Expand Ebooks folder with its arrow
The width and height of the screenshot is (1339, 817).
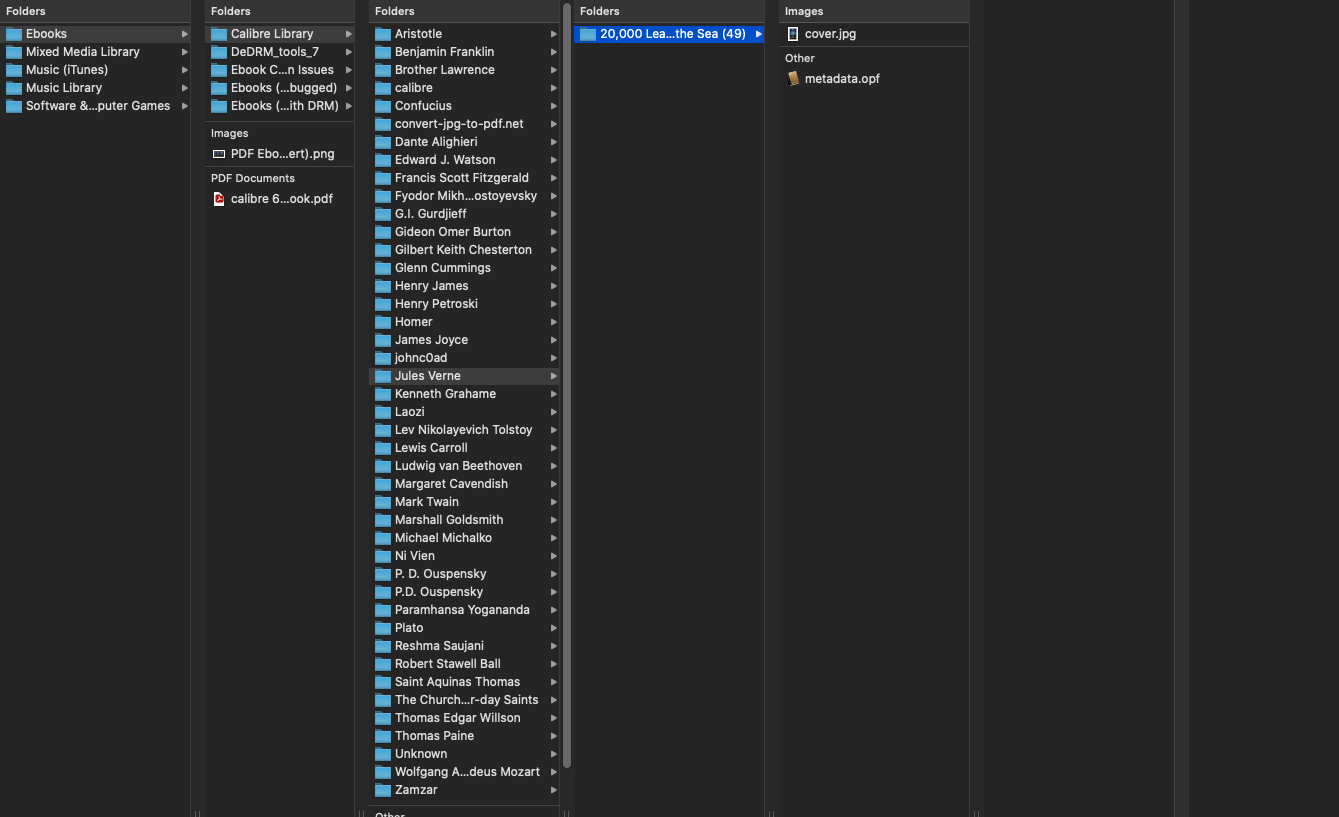pyautogui.click(x=185, y=34)
